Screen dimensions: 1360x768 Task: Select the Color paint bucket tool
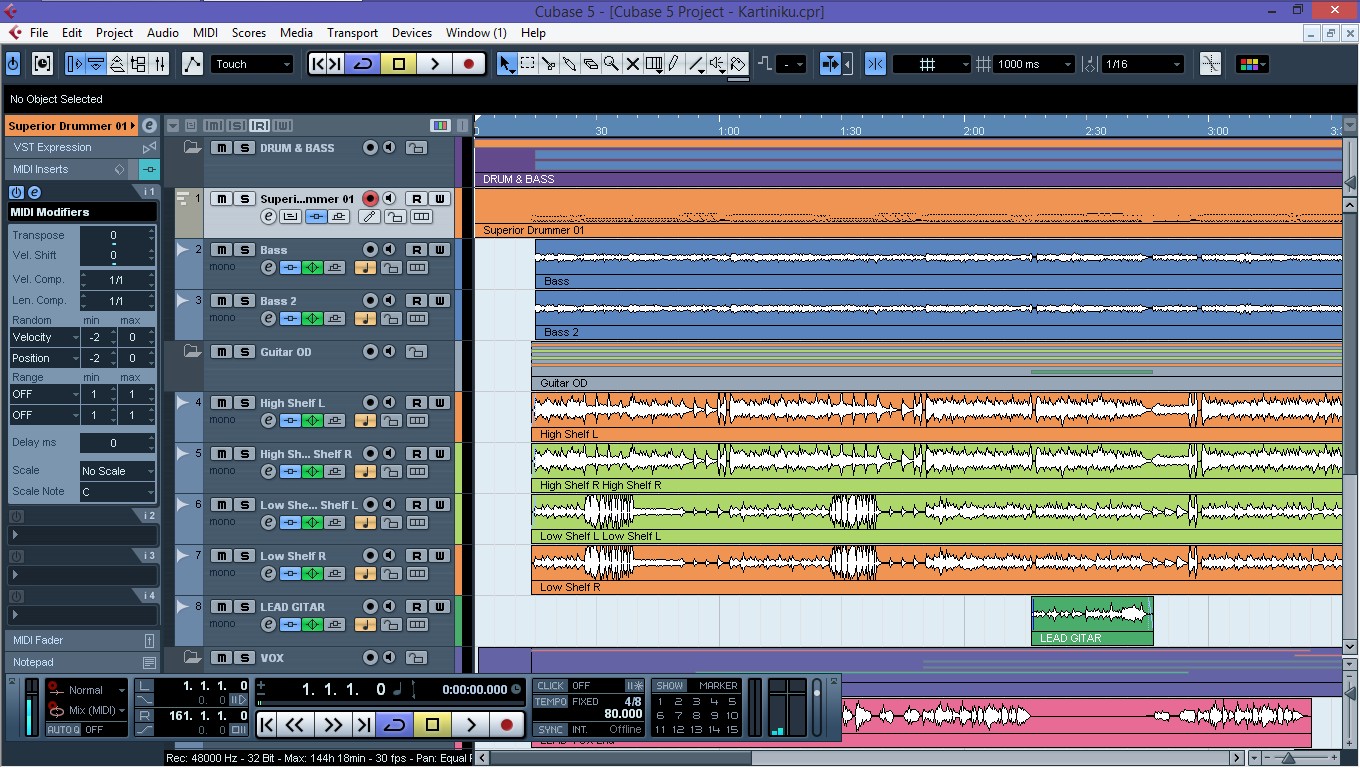pos(738,64)
